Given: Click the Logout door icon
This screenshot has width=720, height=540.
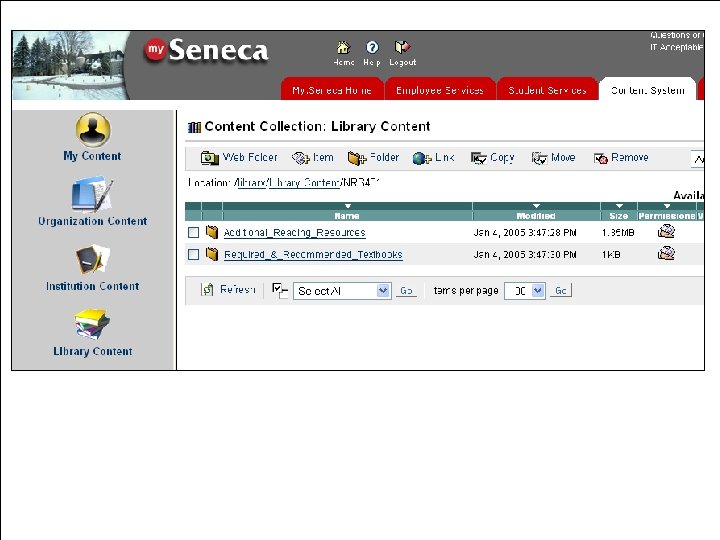Looking at the screenshot, I should 402,47.
